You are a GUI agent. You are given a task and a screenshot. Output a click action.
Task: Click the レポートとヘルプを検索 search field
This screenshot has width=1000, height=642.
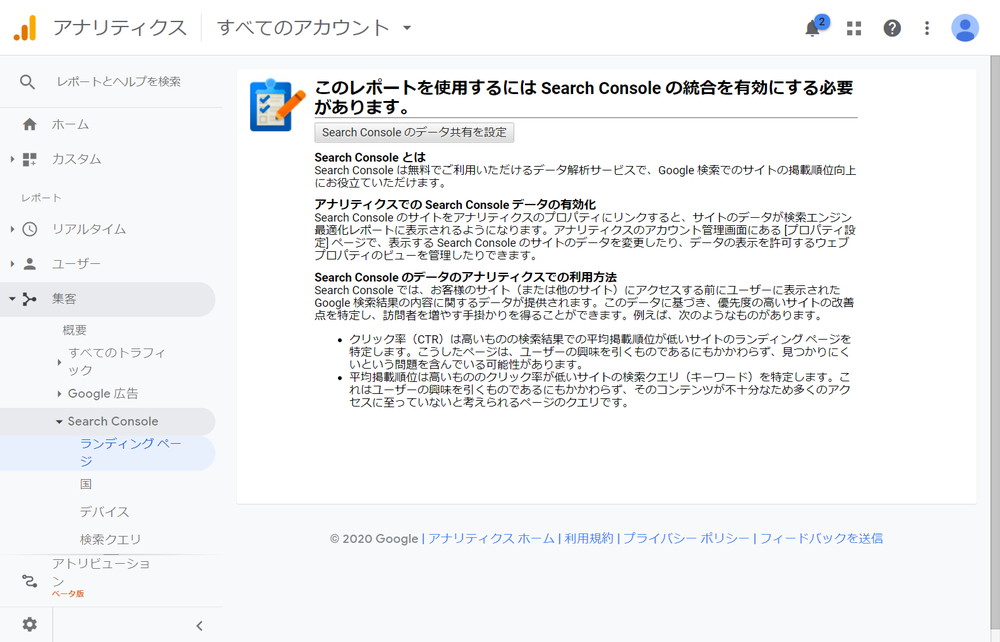tap(119, 82)
